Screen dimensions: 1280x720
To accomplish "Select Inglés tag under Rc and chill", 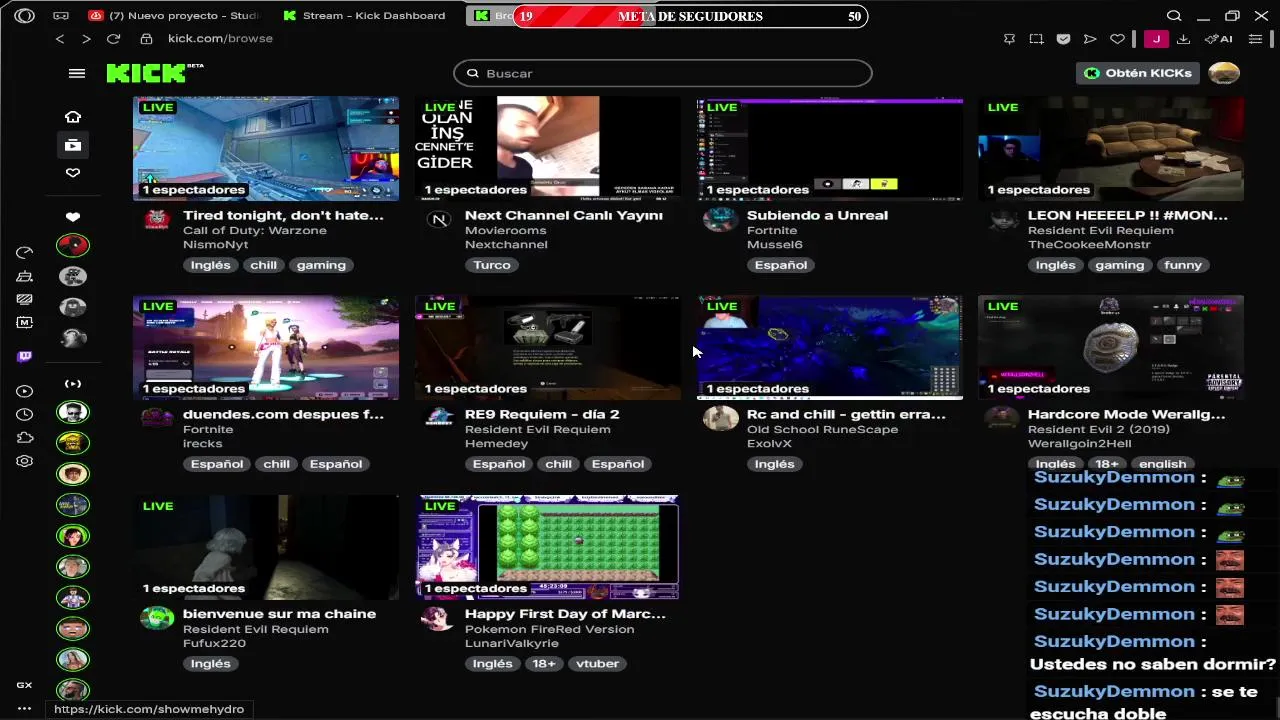I will (774, 464).
